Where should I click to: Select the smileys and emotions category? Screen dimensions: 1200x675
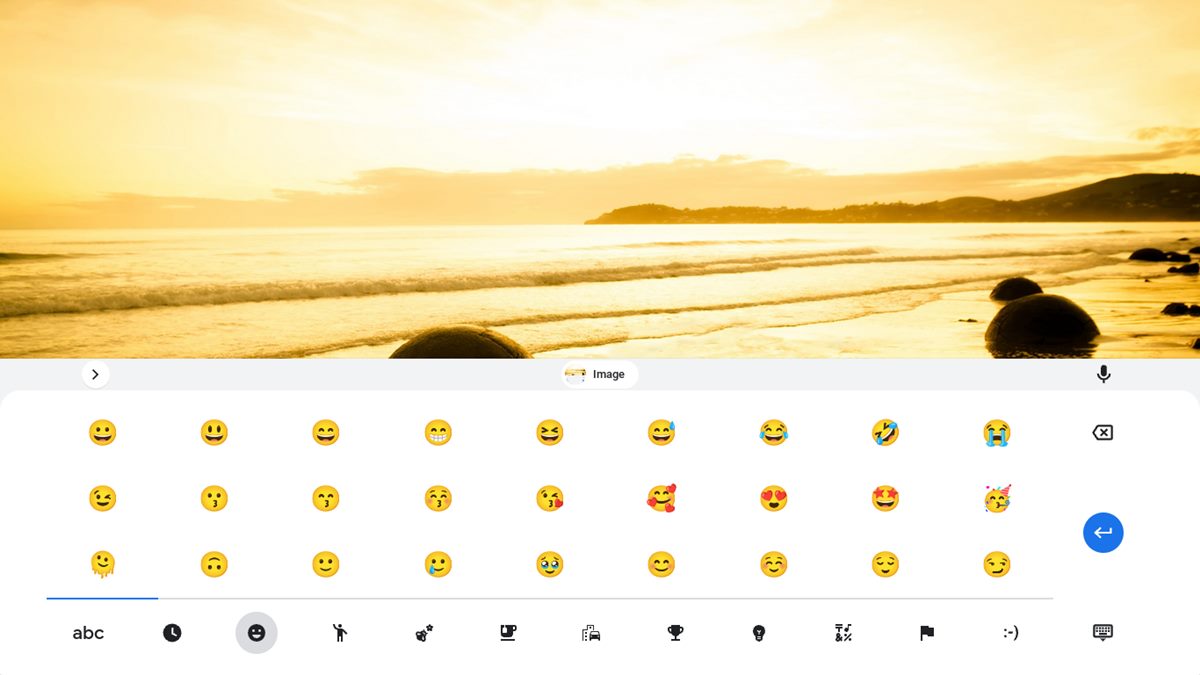[x=257, y=632]
